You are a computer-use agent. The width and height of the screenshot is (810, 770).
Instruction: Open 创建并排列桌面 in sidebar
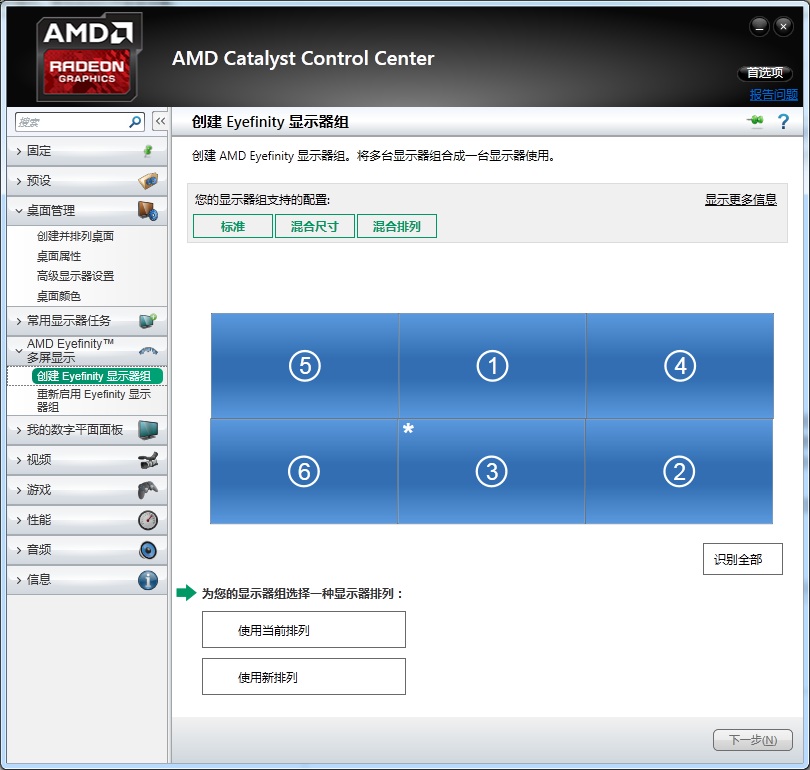pyautogui.click(x=75, y=236)
